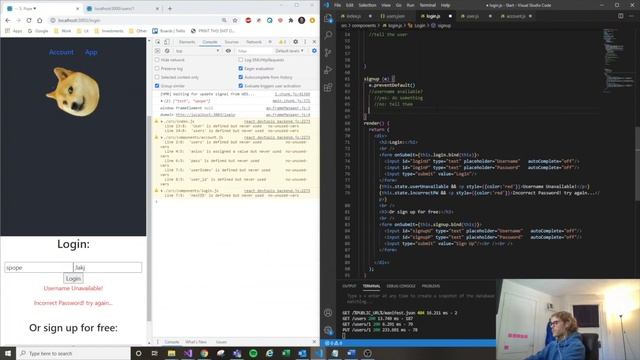
Task: Click App link on webpage
Action: [x=91, y=52]
